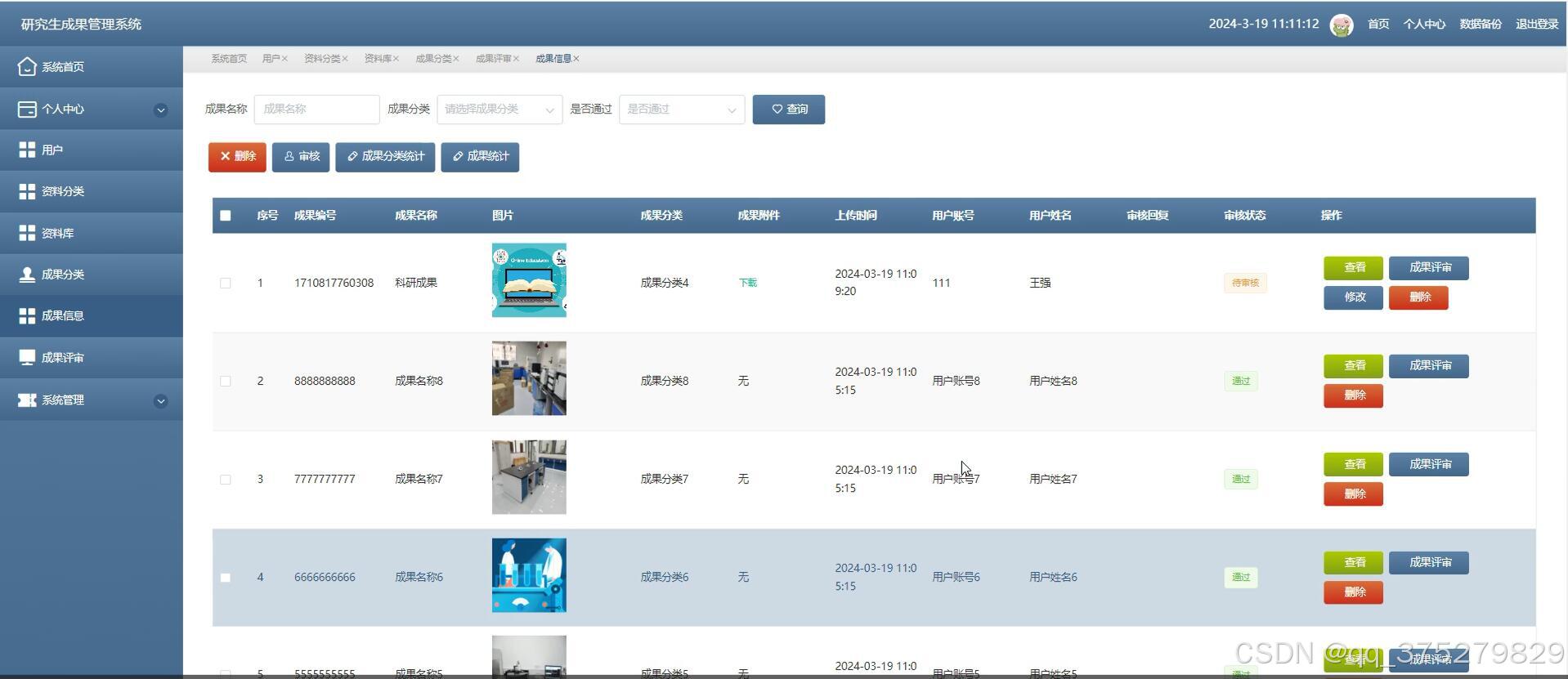Click the 资料分类 grid icon in sidebar
This screenshot has width=1568, height=679.
tap(27, 191)
